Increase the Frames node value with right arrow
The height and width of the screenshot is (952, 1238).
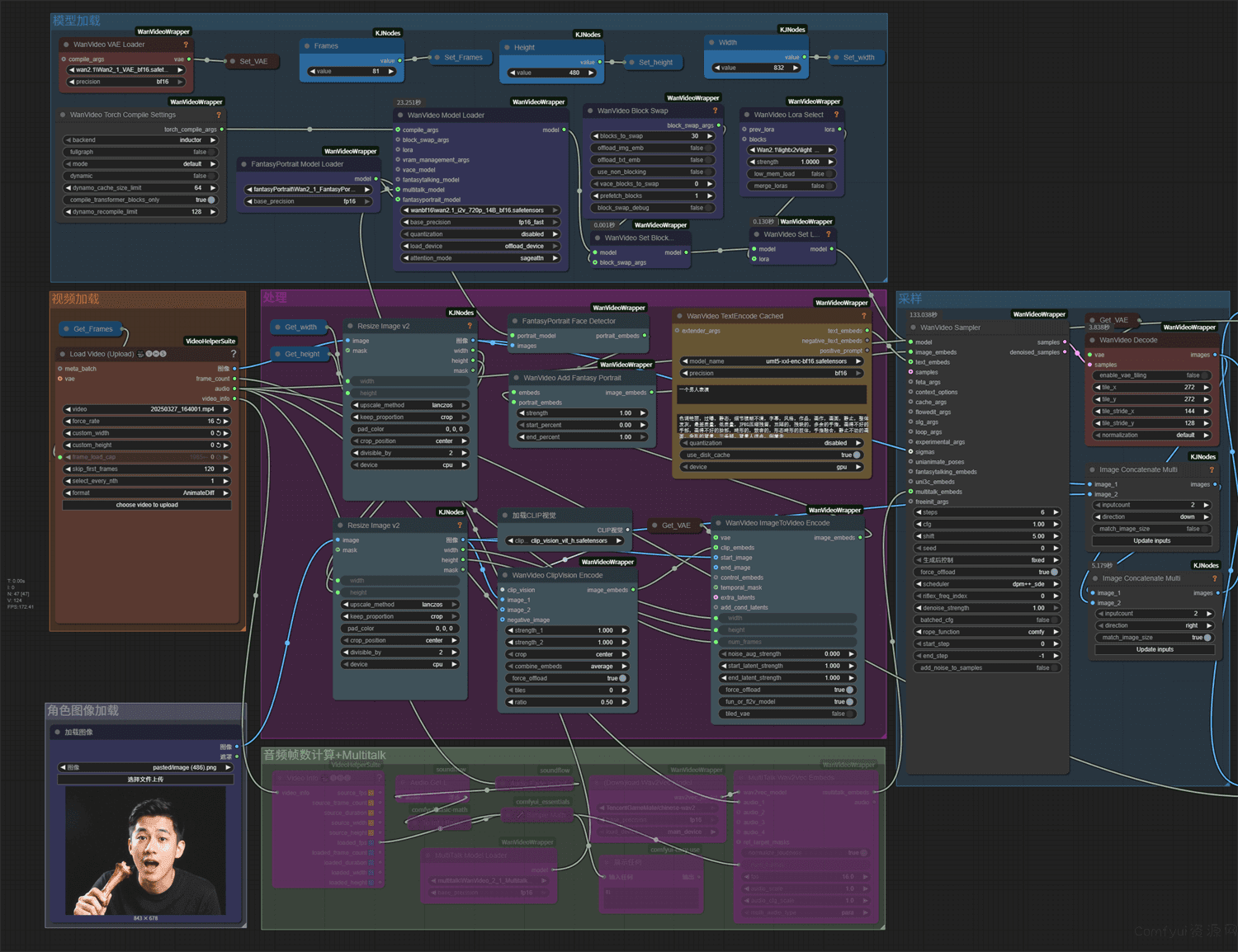(391, 72)
